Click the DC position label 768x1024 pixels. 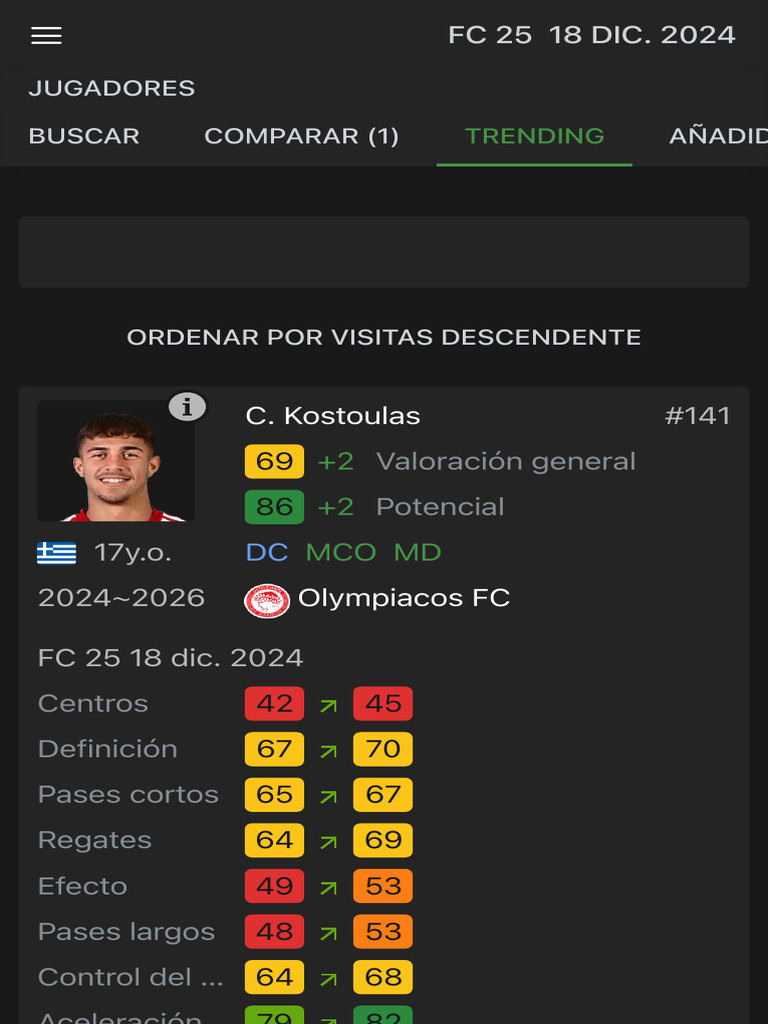pos(266,552)
